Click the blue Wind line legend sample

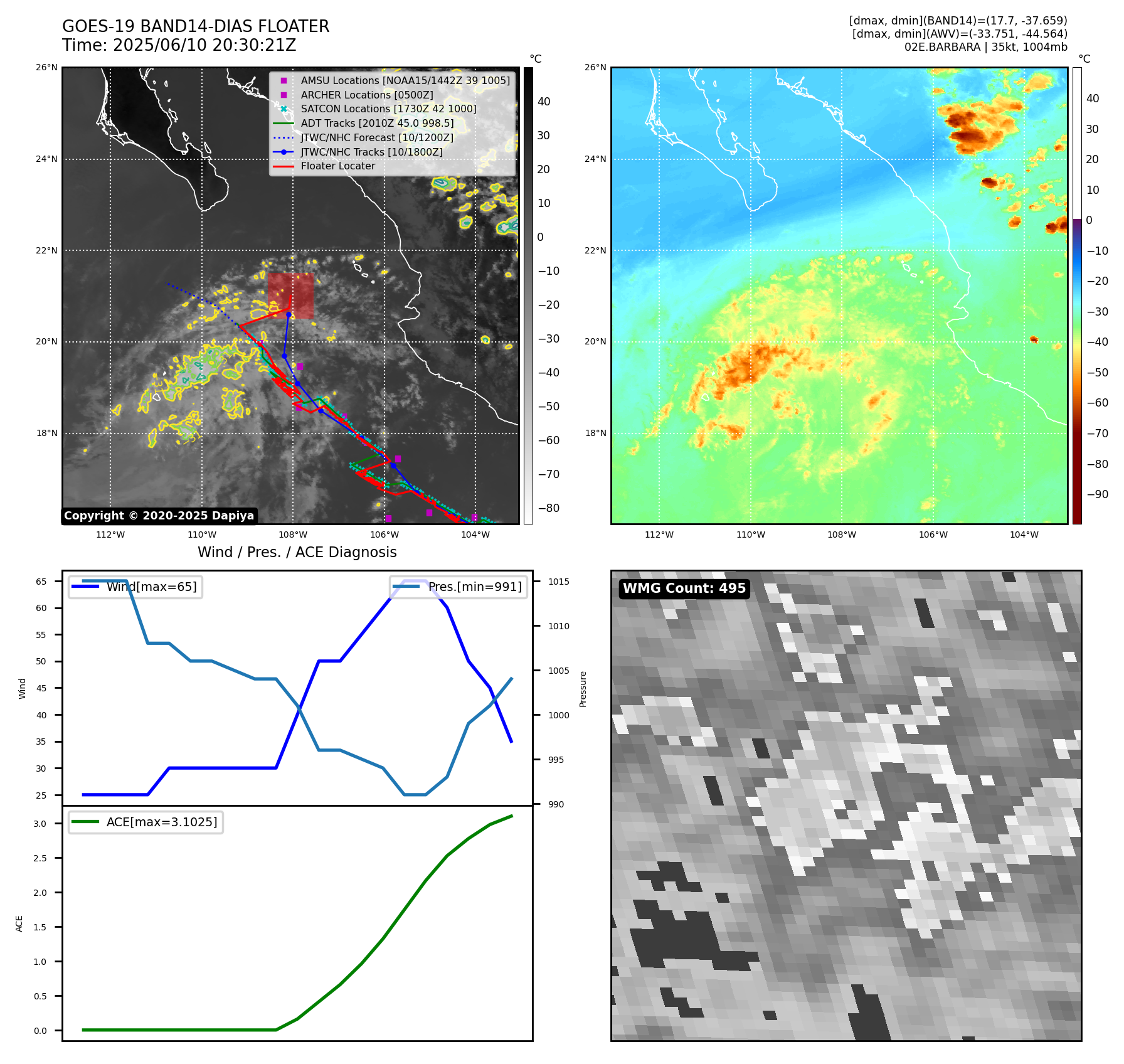86,587
